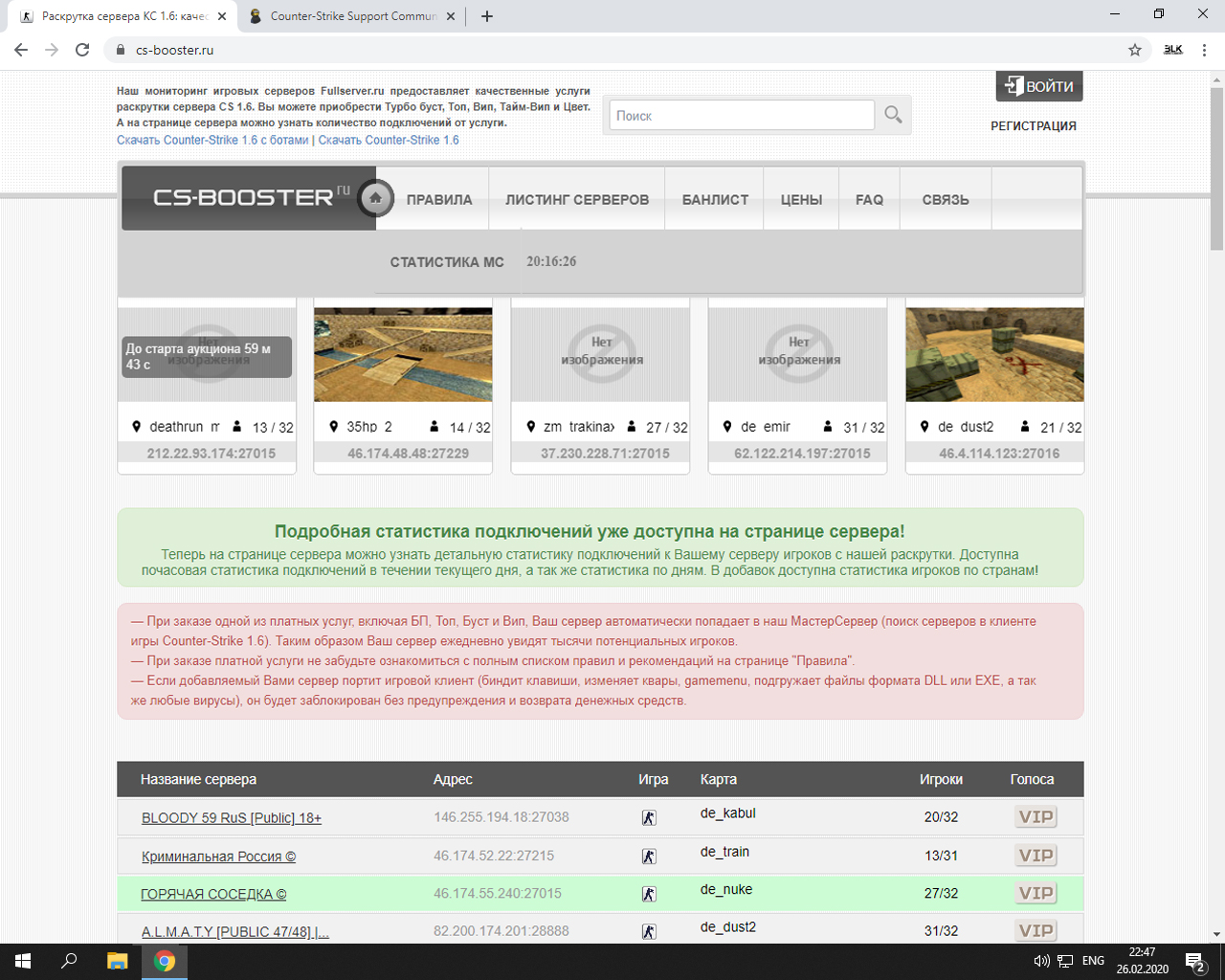Open ЛИСТИНГ СЕРВЕРОВ in the navigation
1225x980 pixels.
577,199
